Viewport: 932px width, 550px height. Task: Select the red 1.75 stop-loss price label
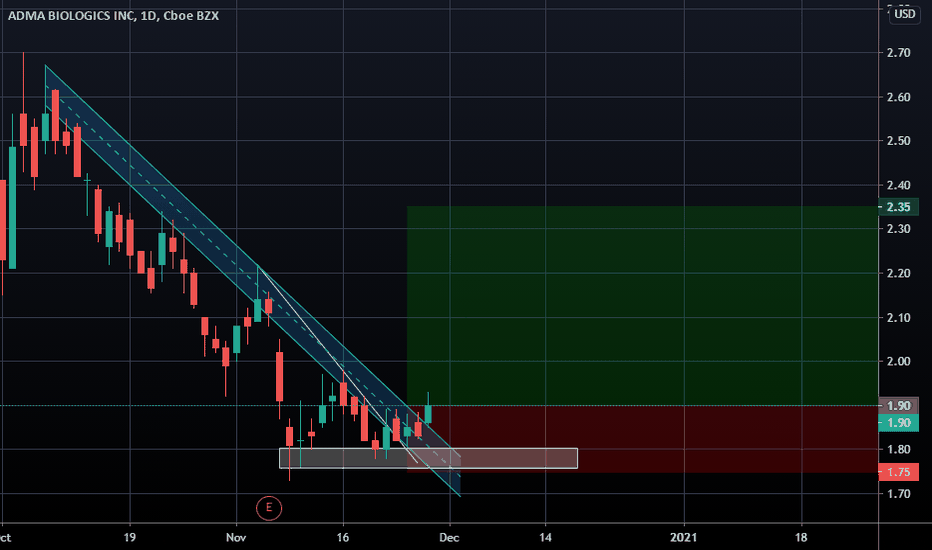898,472
